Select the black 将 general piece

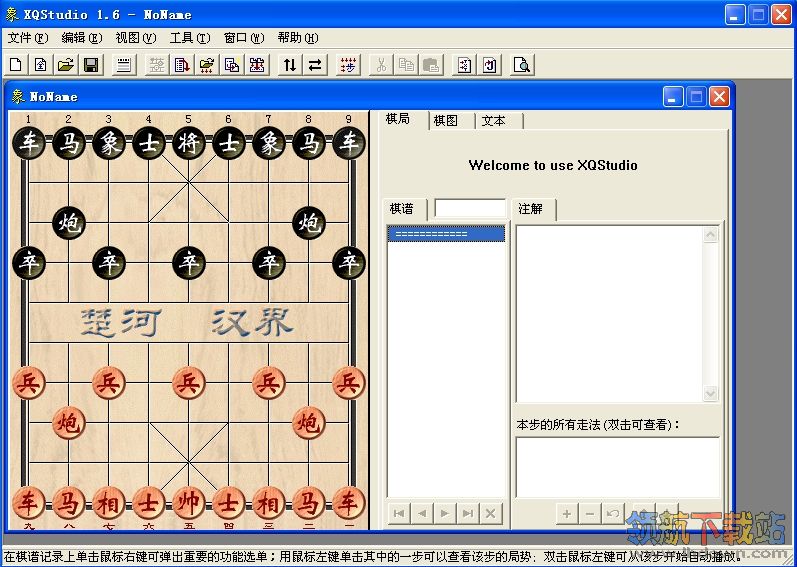point(189,143)
